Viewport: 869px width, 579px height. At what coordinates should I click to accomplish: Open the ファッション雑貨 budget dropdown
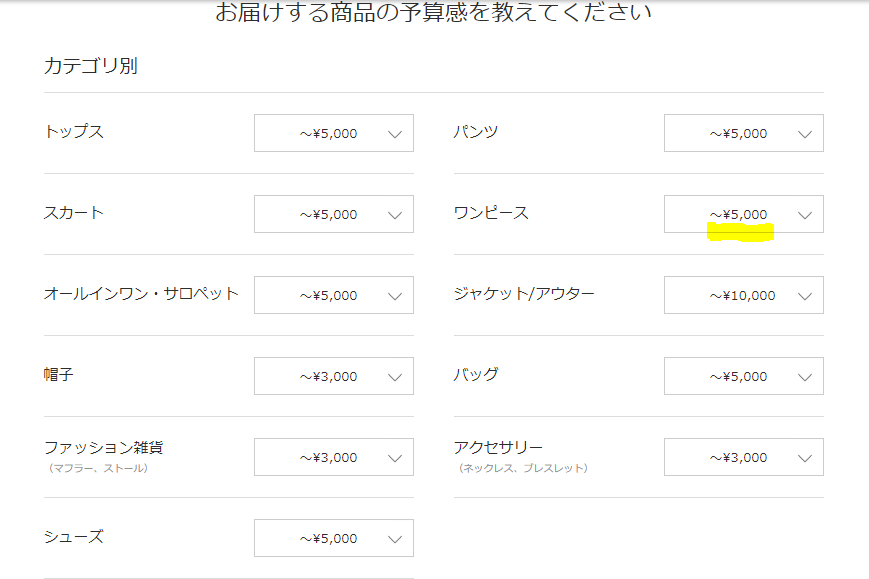(x=333, y=457)
